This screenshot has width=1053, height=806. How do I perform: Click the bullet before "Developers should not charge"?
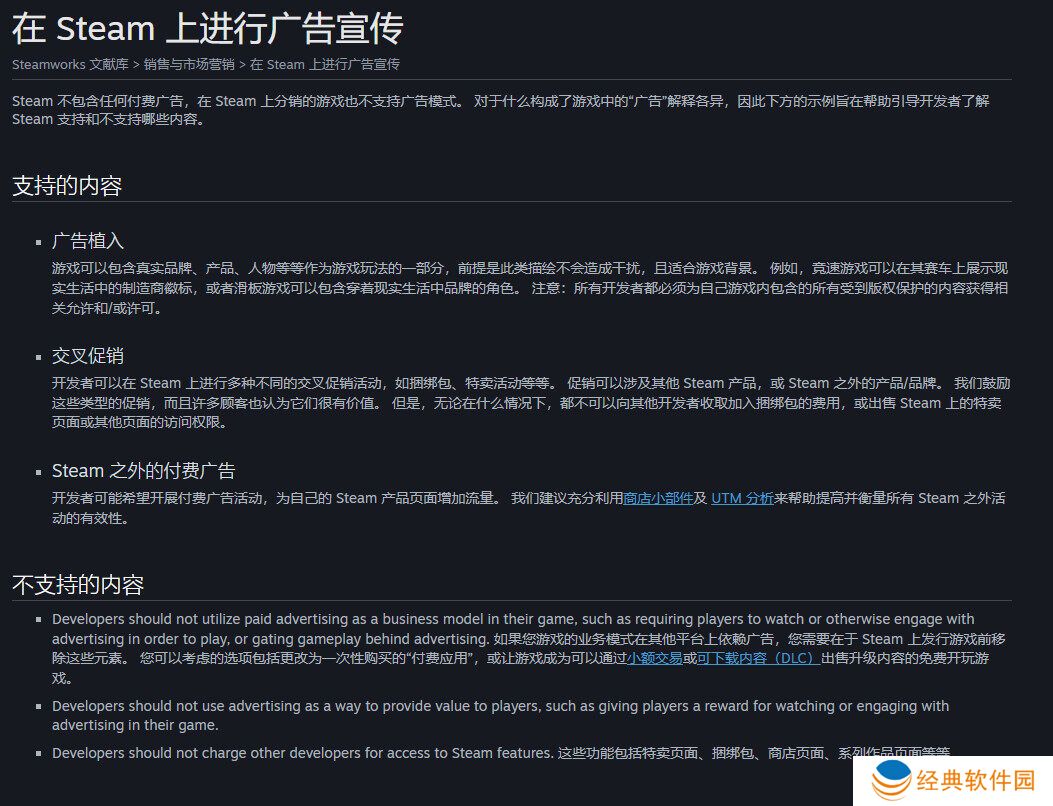pos(38,753)
